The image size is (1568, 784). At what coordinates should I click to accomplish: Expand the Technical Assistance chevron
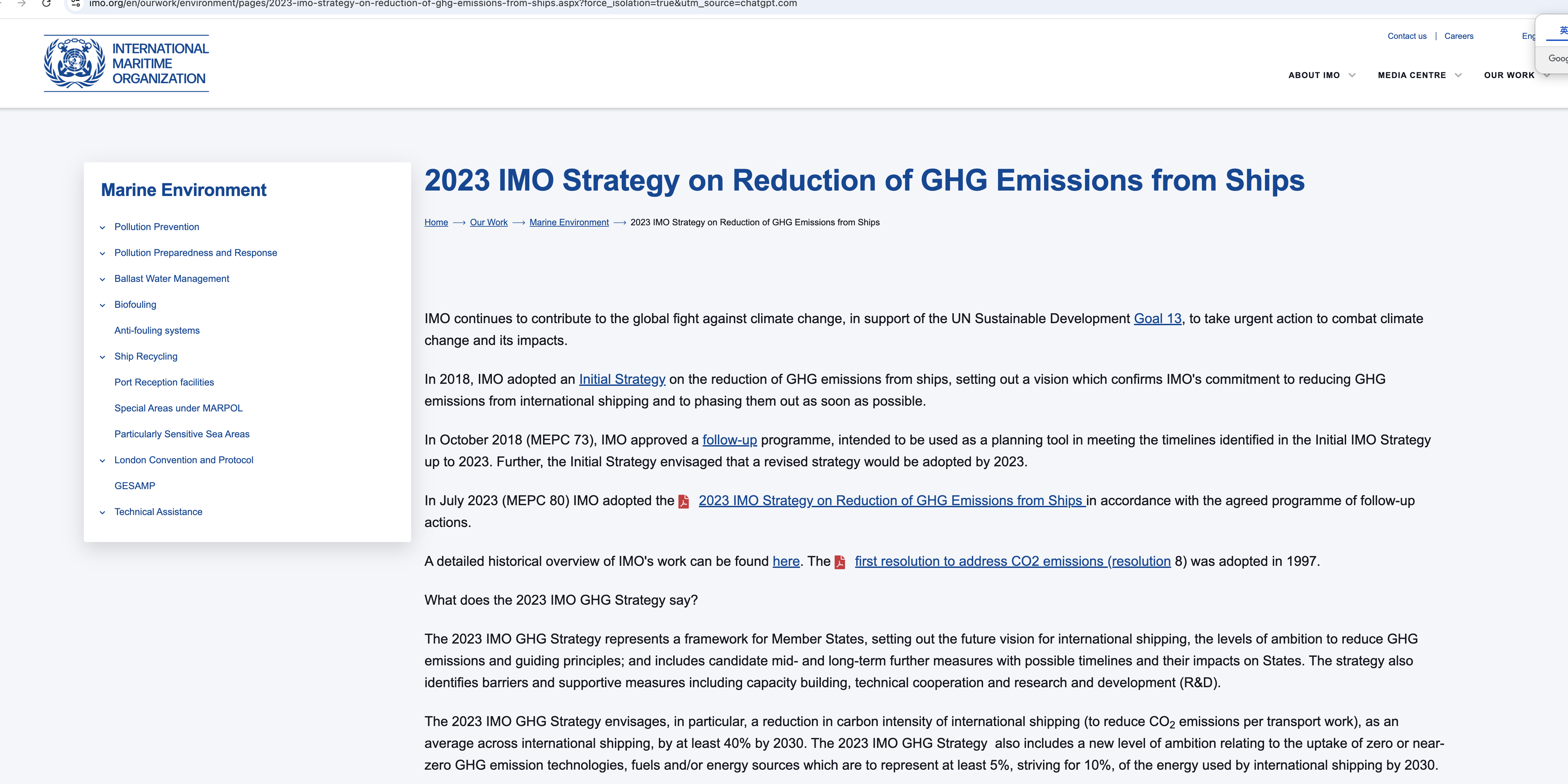[102, 513]
